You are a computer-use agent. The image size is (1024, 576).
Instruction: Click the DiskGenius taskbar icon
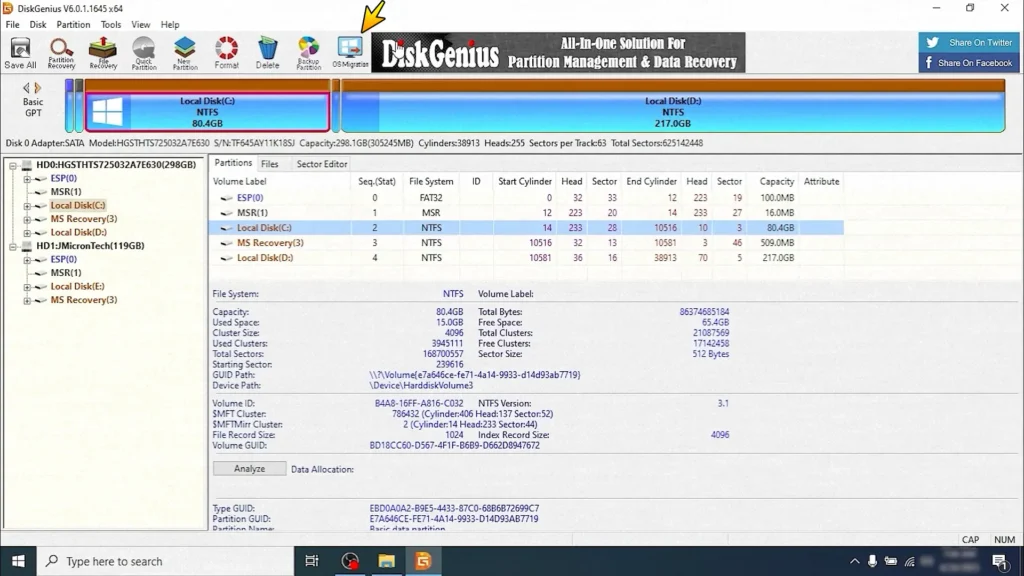(423, 561)
